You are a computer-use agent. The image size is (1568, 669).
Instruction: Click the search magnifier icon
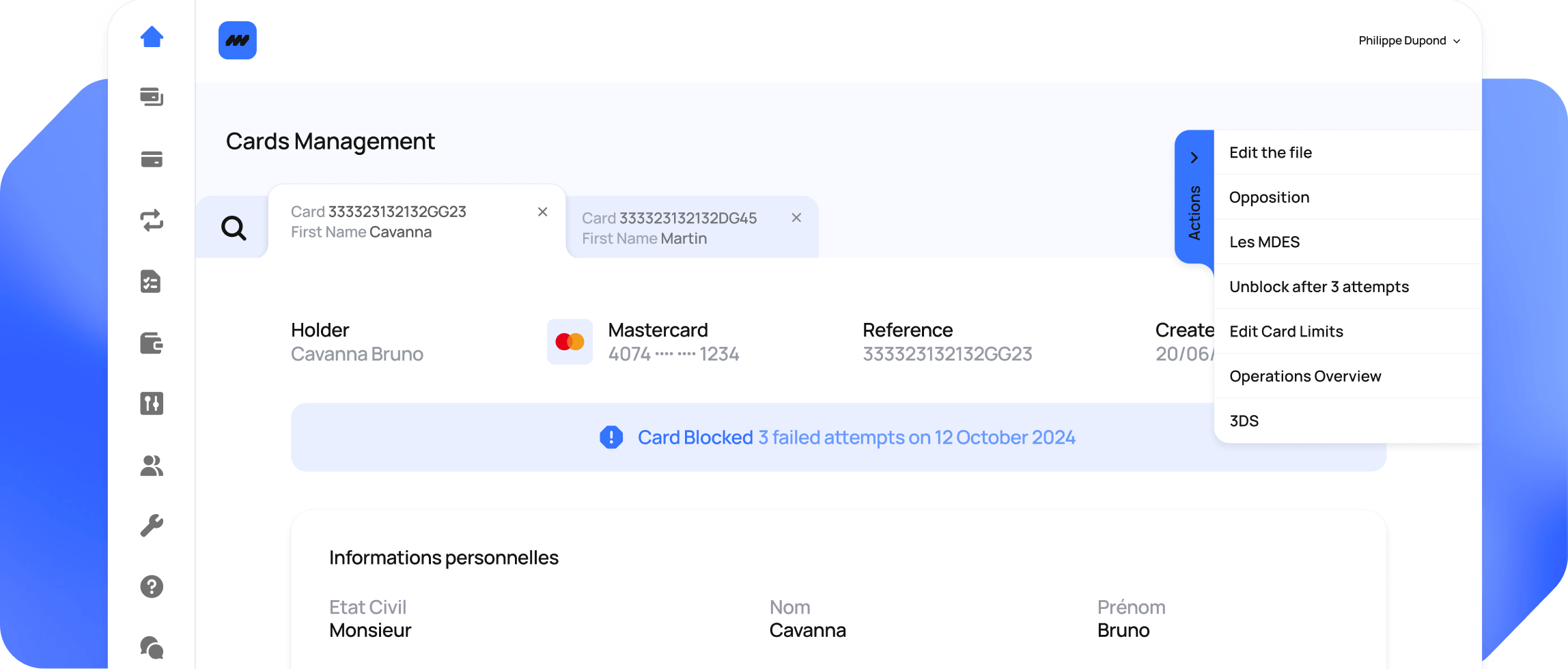(234, 228)
